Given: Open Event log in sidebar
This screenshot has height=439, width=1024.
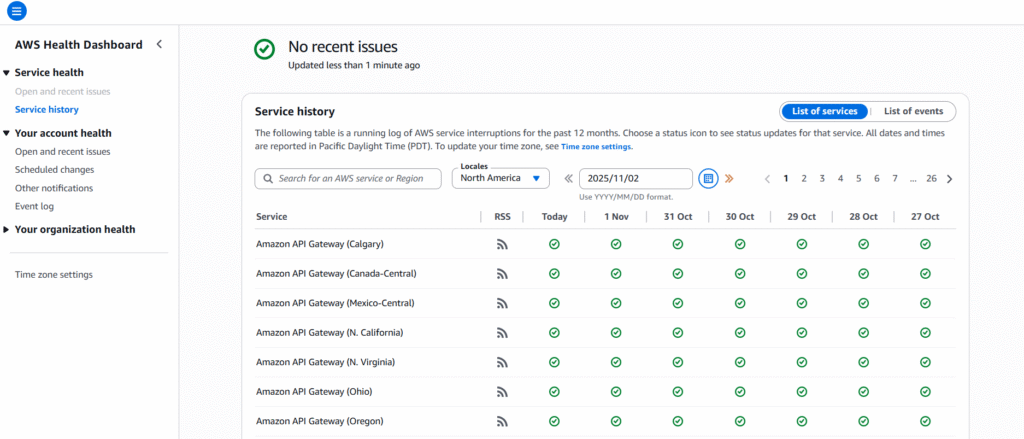Looking at the screenshot, I should [x=34, y=206].
